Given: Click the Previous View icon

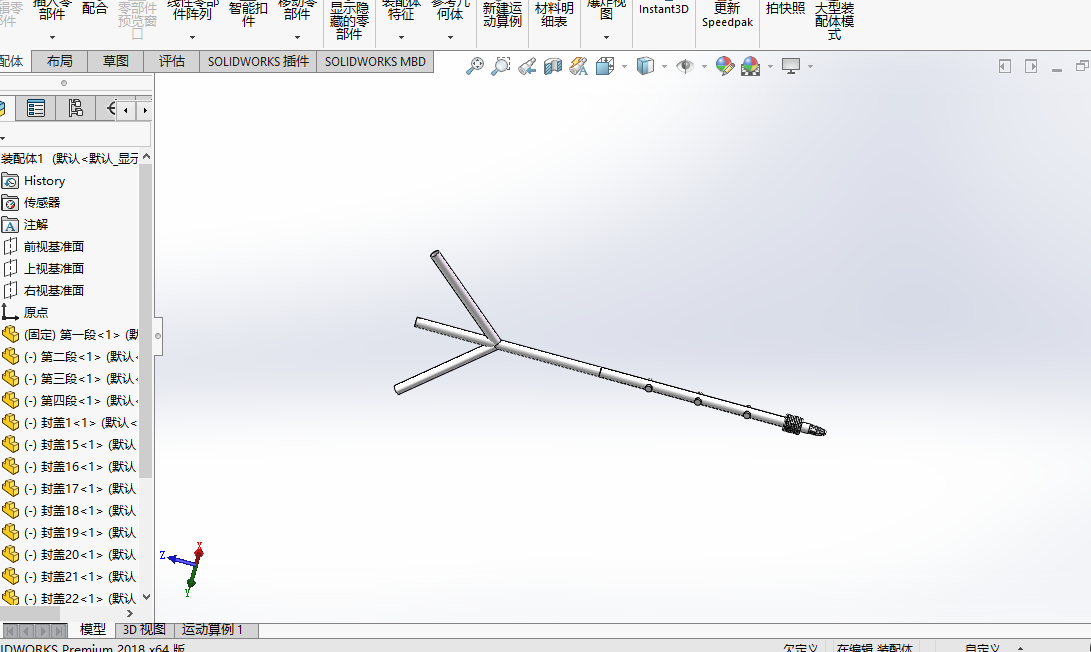Looking at the screenshot, I should [x=527, y=66].
